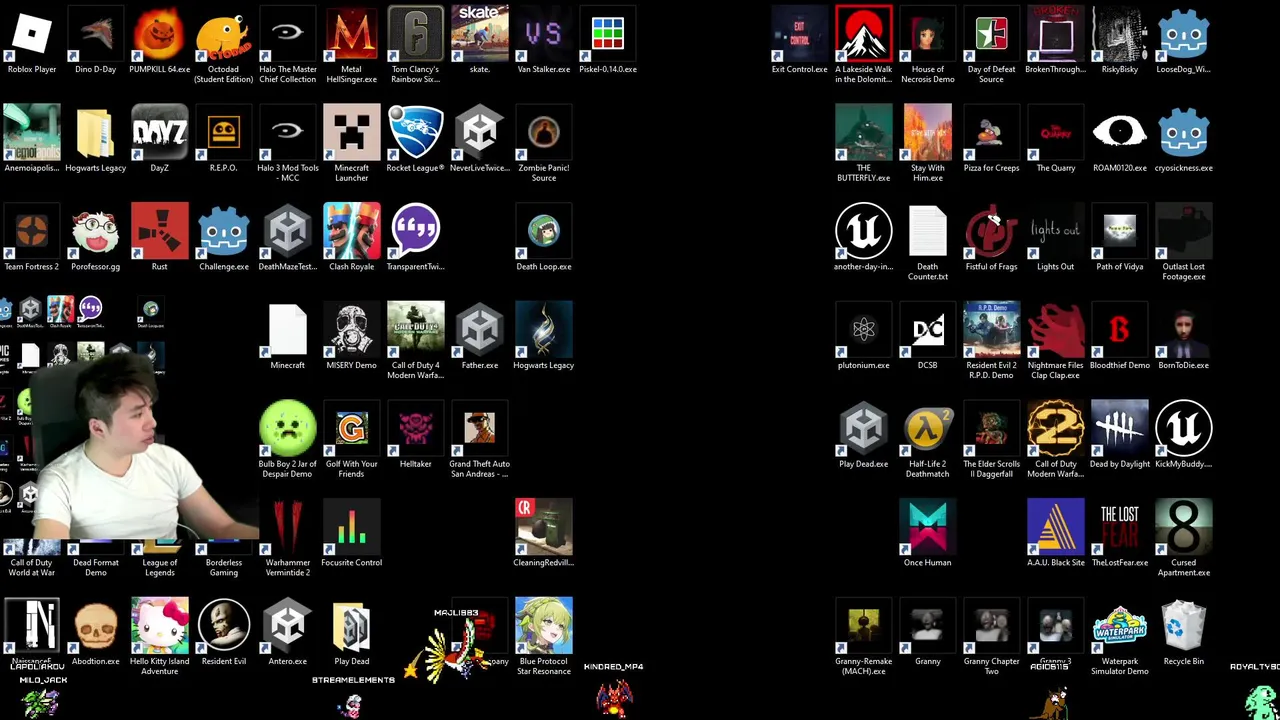Open the Porofessor.gg icon

coord(96,230)
